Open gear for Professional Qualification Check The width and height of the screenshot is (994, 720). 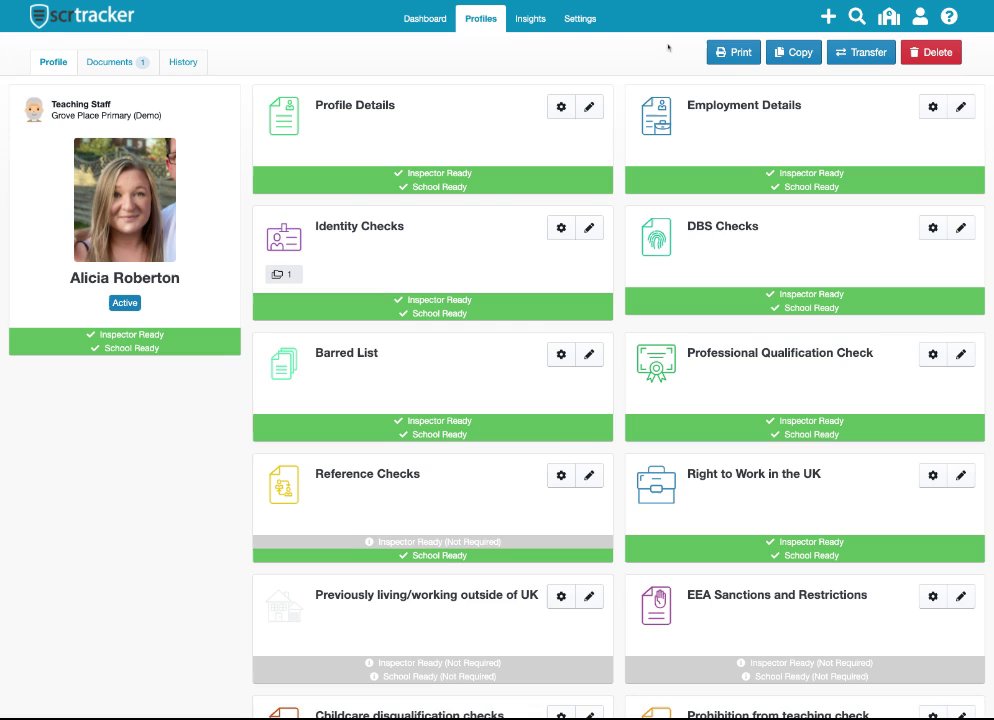pyautogui.click(x=933, y=354)
